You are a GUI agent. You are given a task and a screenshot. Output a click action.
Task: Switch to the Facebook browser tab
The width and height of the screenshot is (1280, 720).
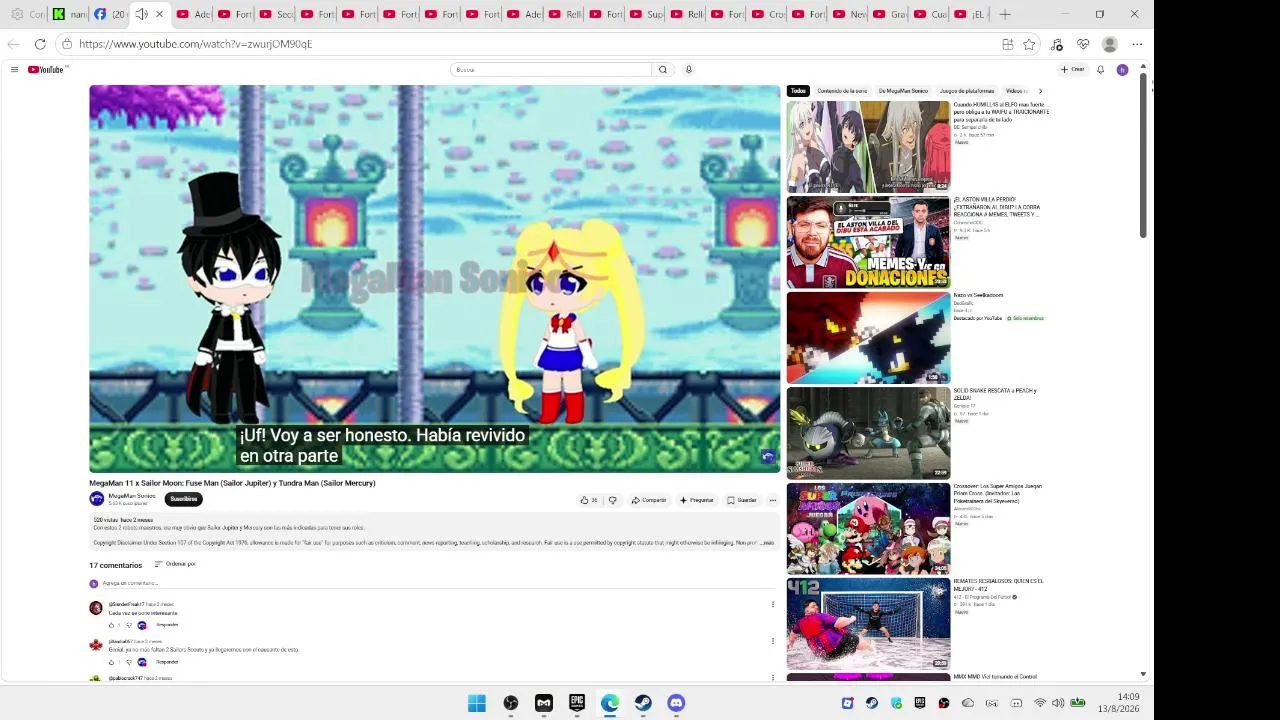tap(108, 14)
